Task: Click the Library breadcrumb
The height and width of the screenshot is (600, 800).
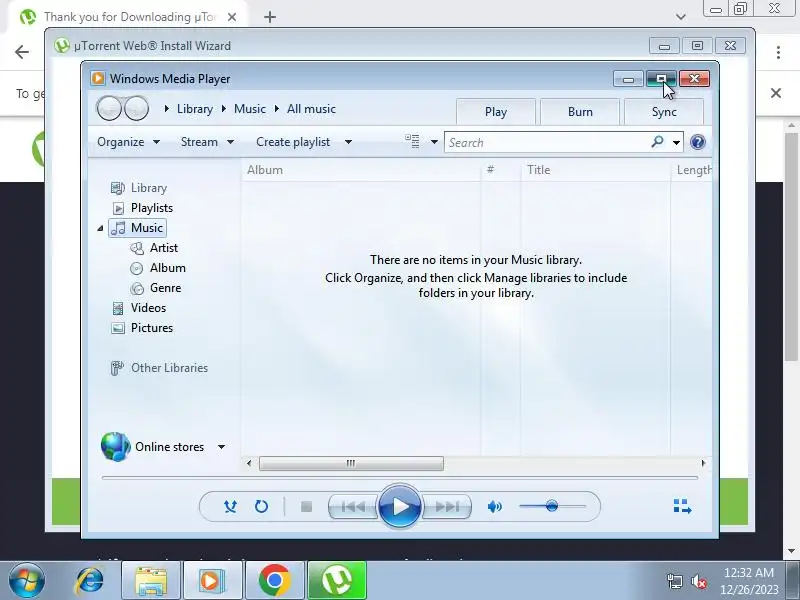Action: pos(195,109)
